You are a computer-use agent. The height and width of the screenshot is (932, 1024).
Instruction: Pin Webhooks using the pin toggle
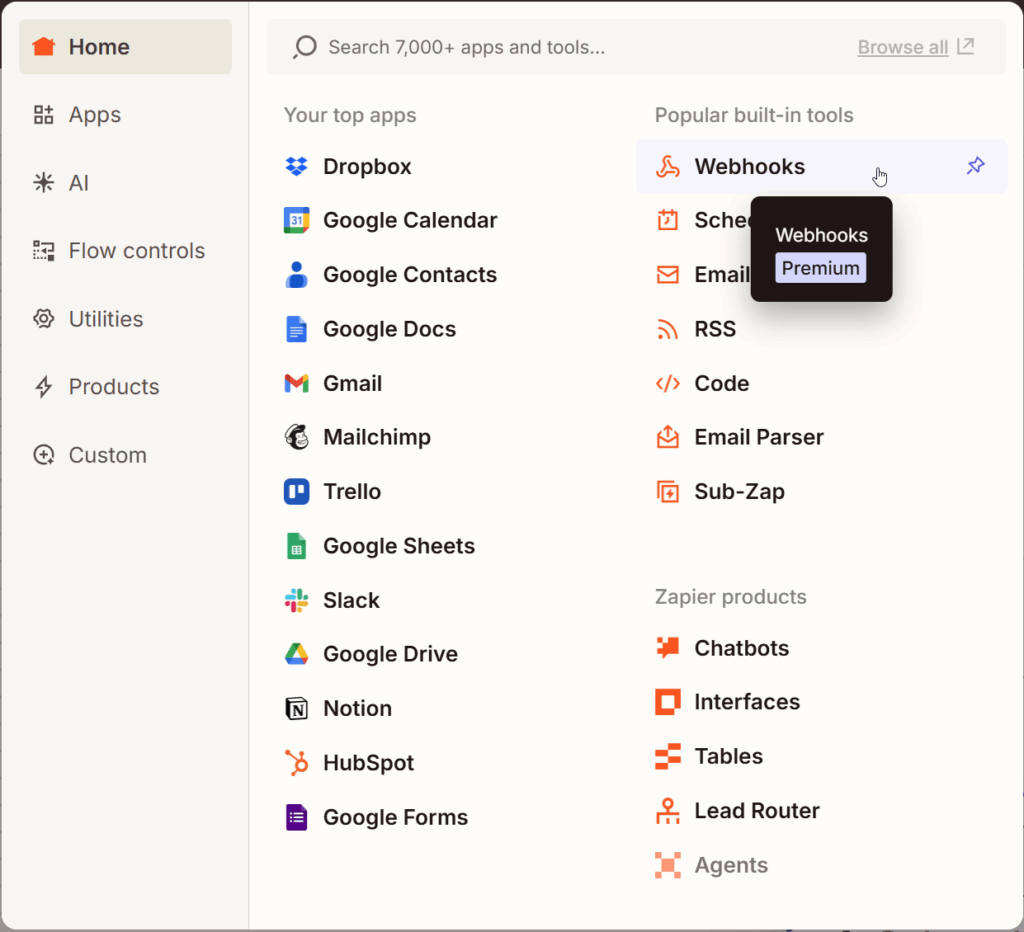pyautogui.click(x=975, y=166)
